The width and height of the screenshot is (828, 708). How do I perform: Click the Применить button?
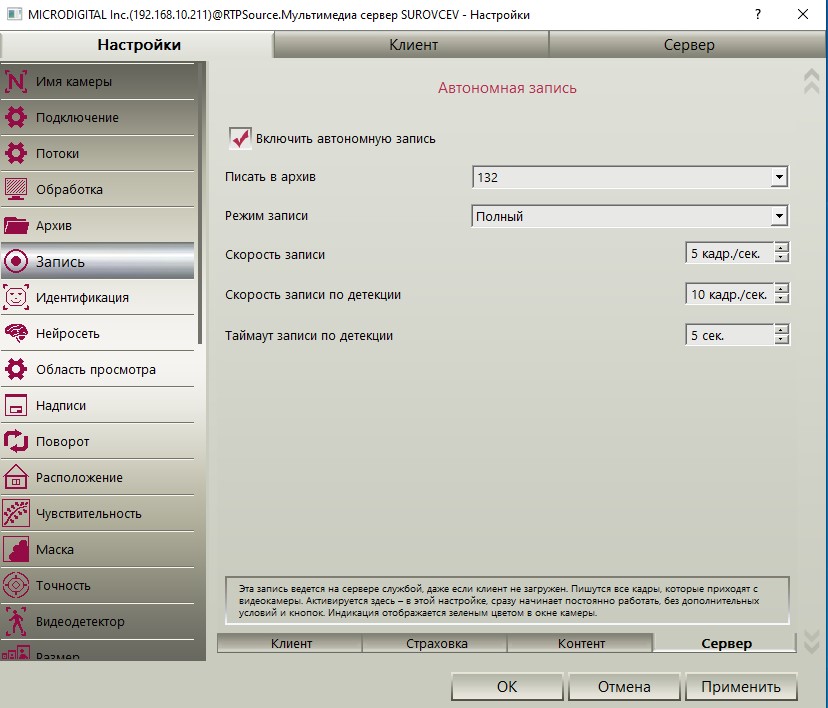click(741, 686)
